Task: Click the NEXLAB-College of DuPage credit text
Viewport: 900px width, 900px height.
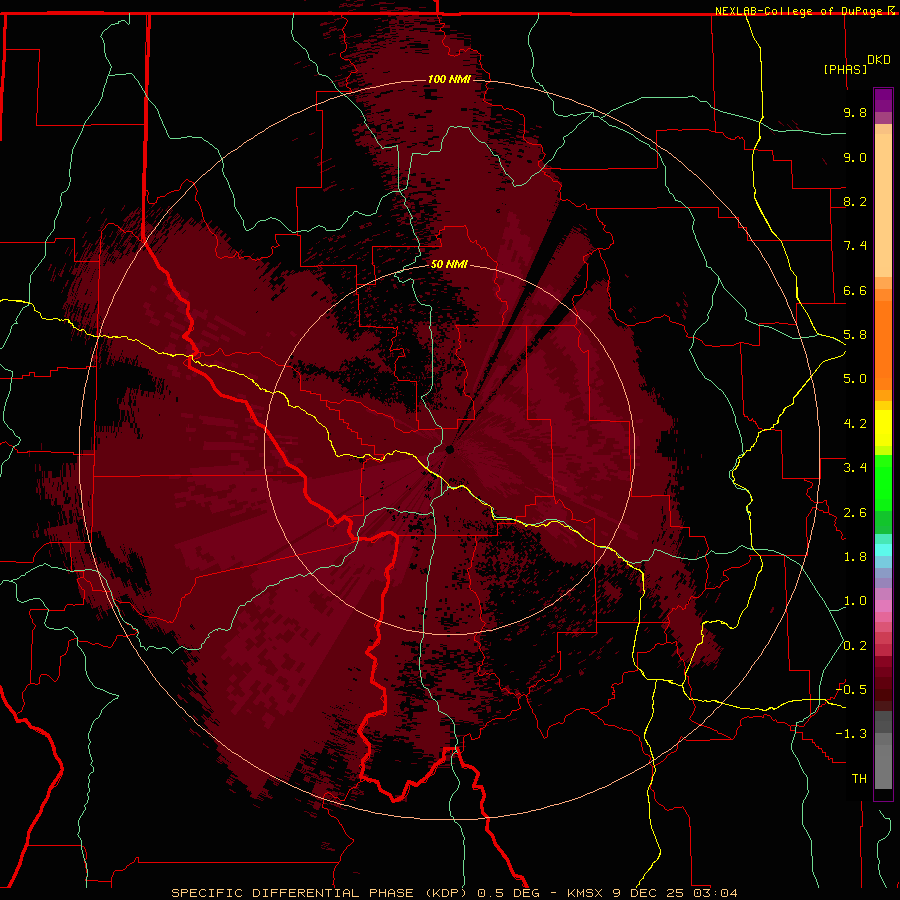Action: (800, 11)
